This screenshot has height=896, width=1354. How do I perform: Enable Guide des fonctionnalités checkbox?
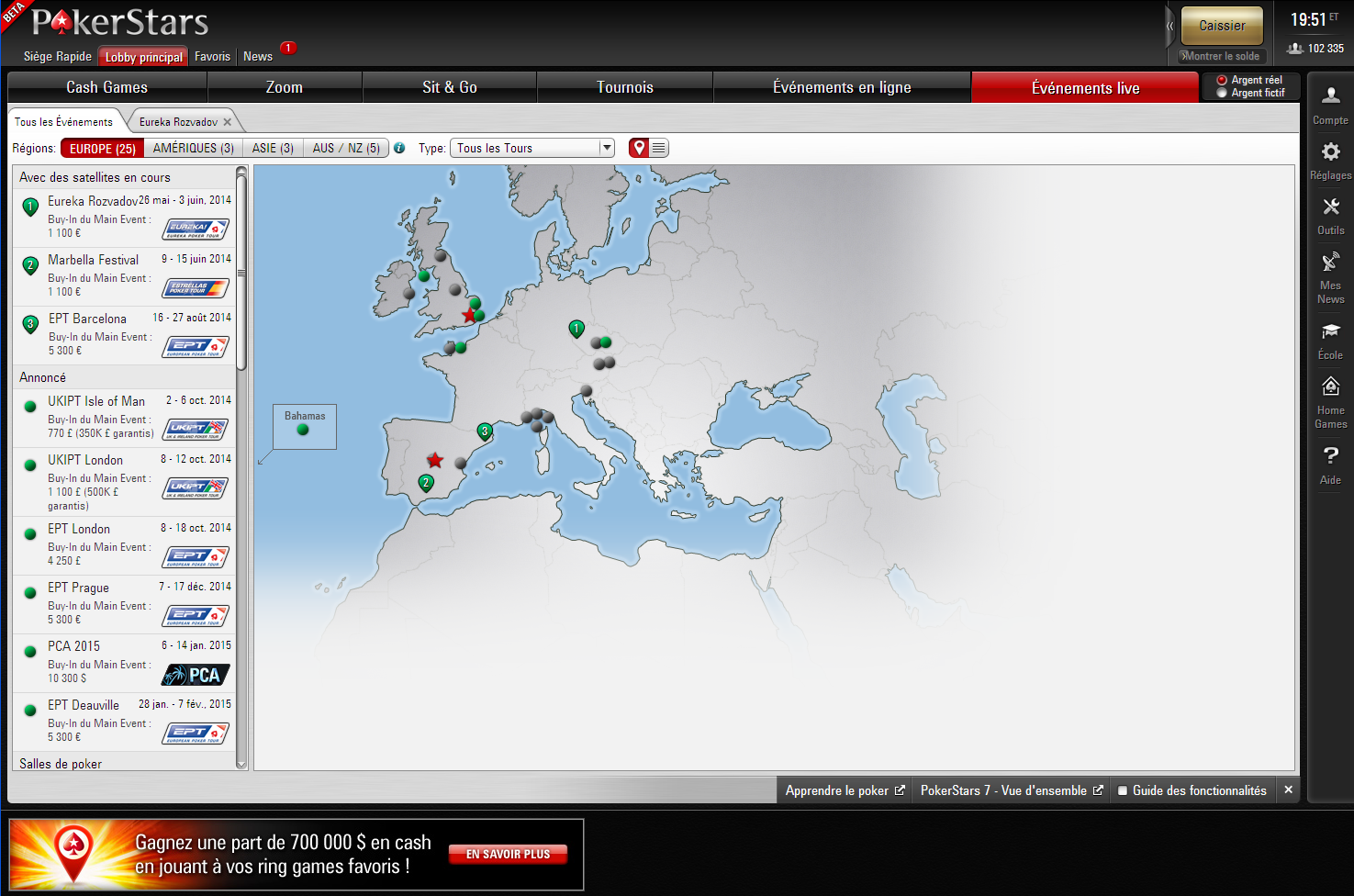1122,790
